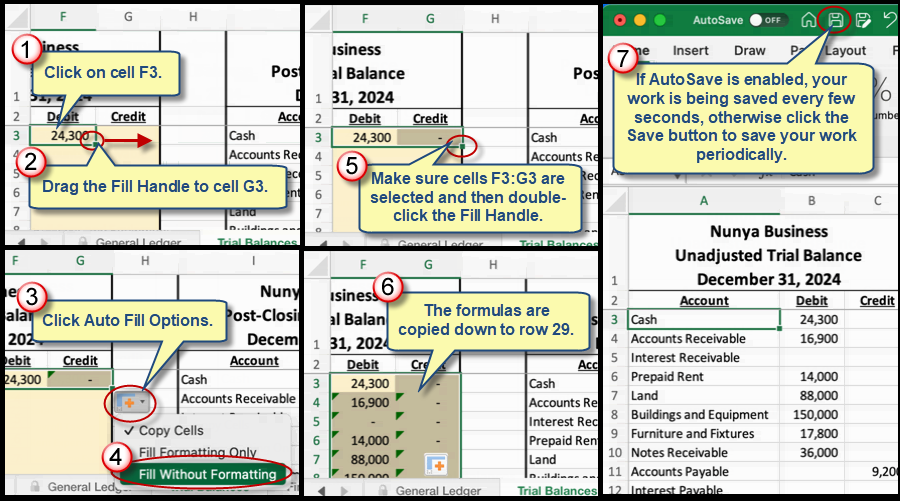
Task: Select the 'Interest Receivable' cell
Action: (704, 358)
